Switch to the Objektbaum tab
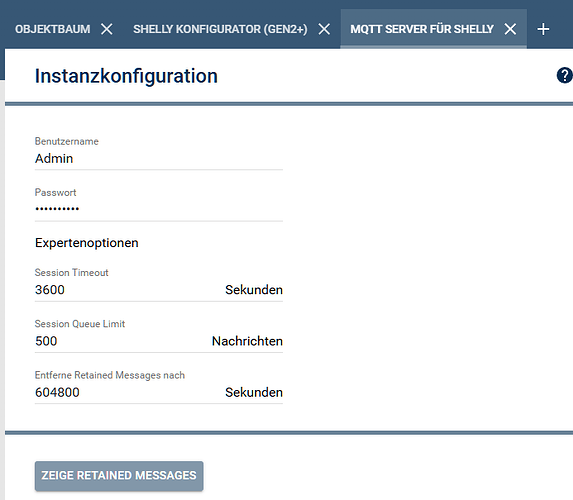This screenshot has width=573, height=500. pos(53,29)
